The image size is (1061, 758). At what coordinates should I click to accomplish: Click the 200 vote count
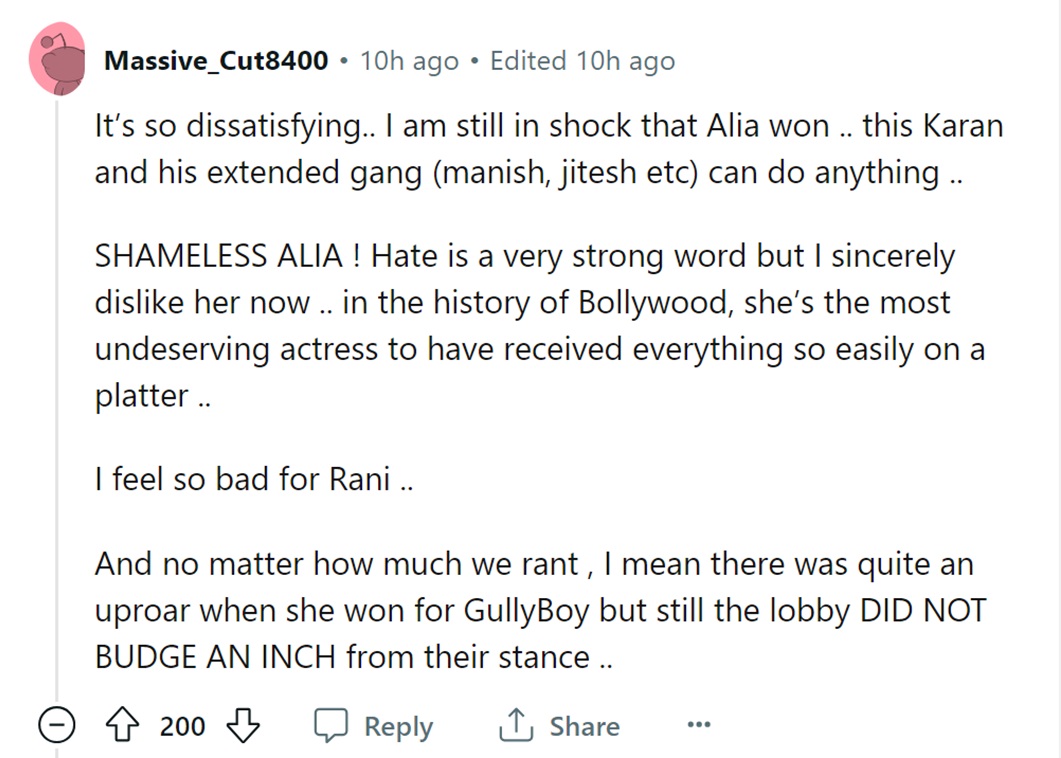183,726
